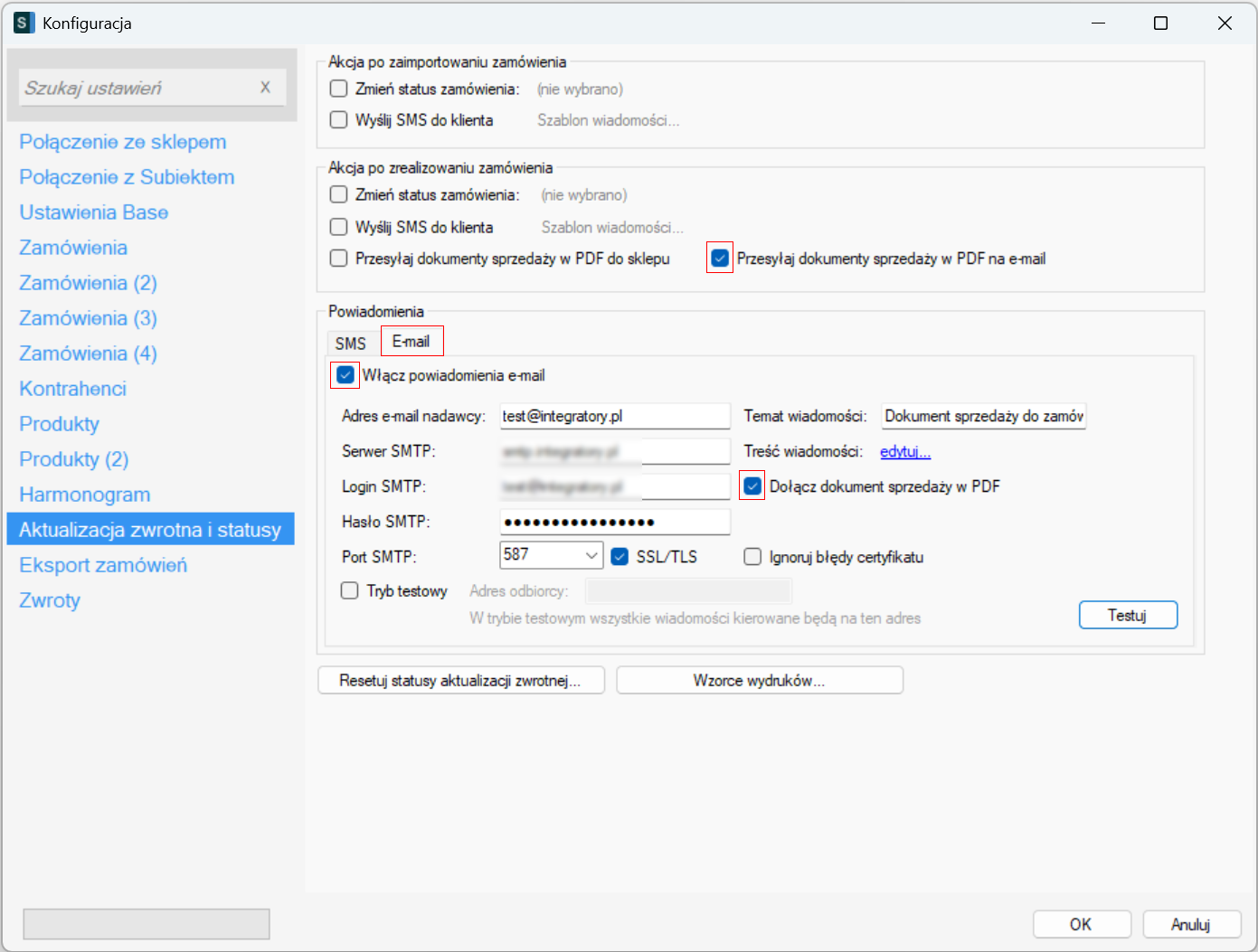The image size is (1258, 952).
Task: Select Zamówienia (4) section
Action: pos(89,353)
